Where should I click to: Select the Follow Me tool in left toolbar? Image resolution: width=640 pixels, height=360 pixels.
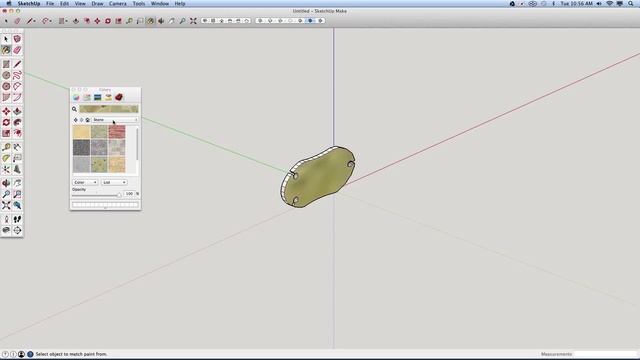coord(17,122)
